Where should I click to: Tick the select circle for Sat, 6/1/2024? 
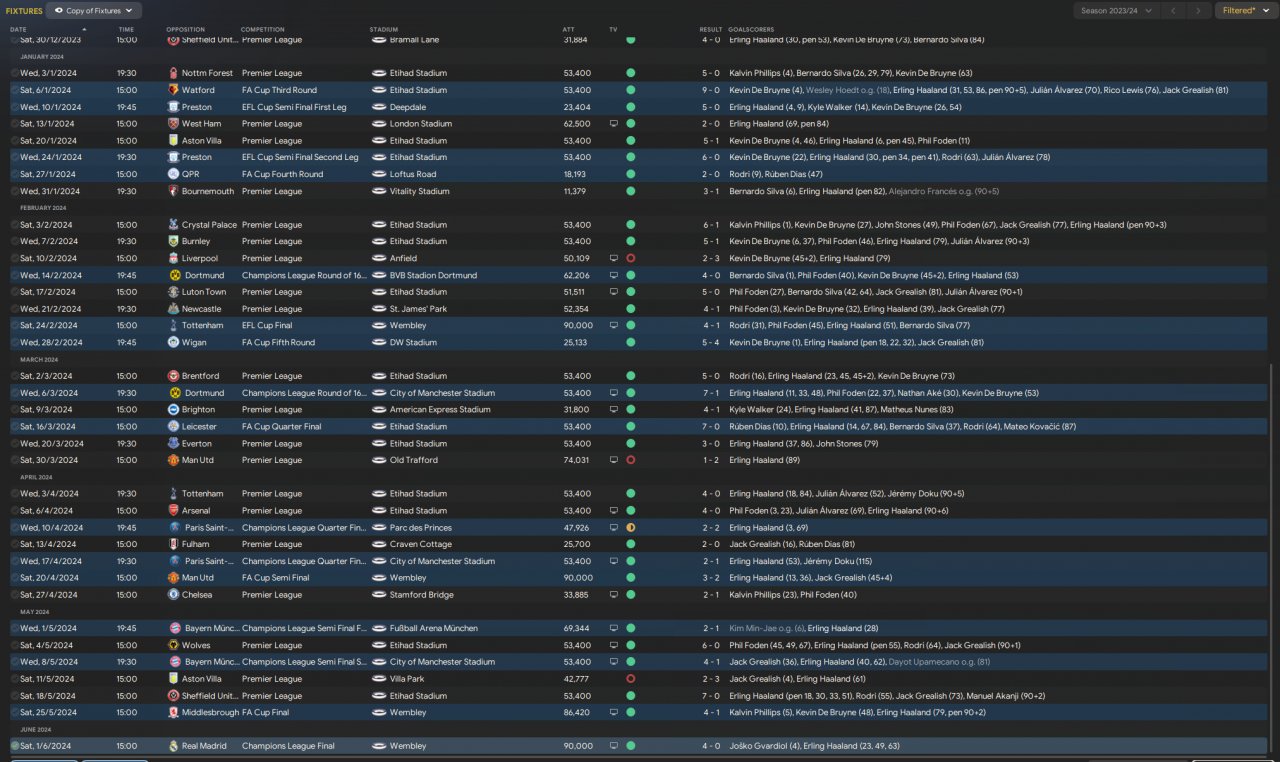coord(15,90)
